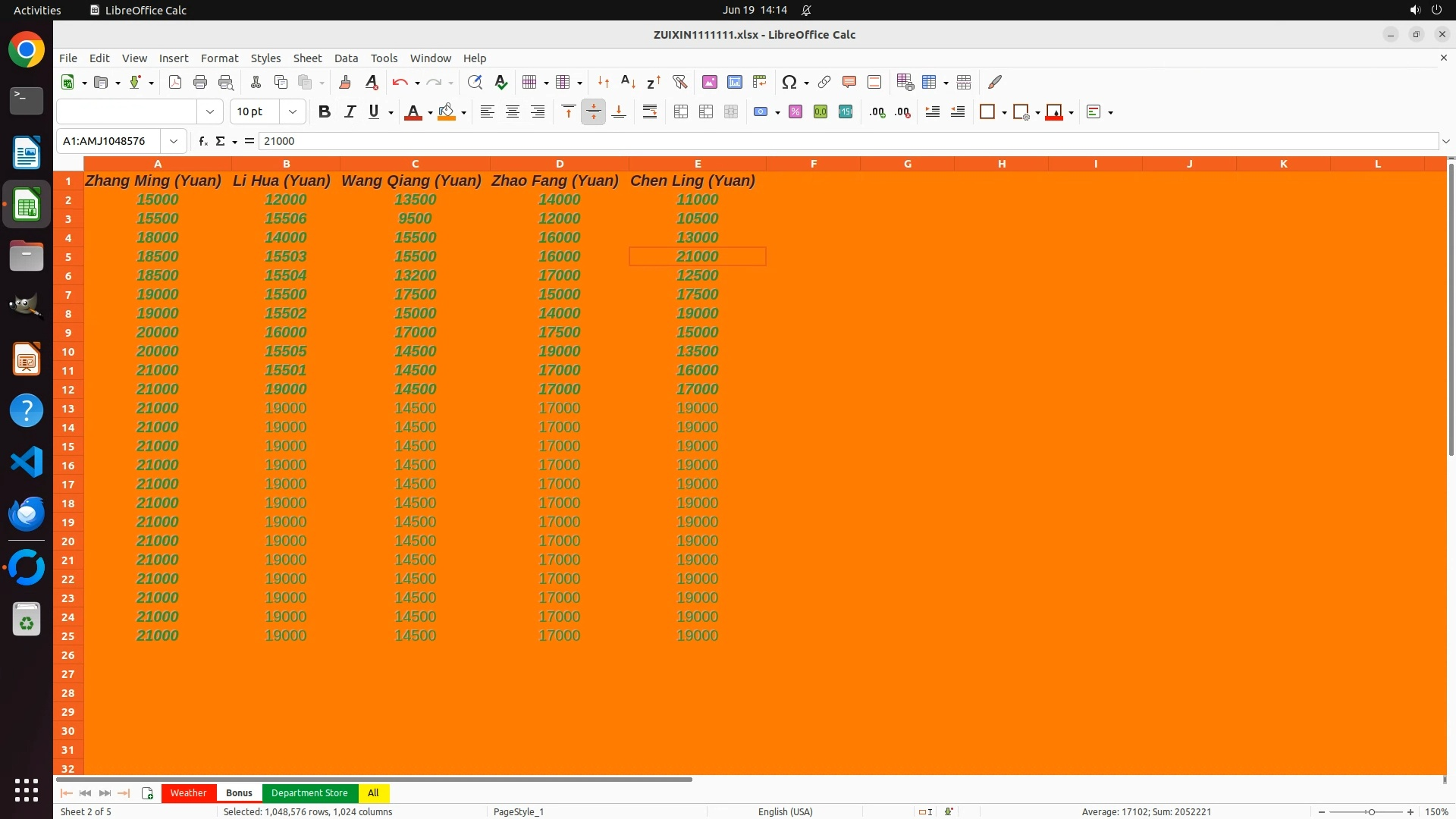
Task: Click the Format as Percent icon
Action: coord(795,112)
